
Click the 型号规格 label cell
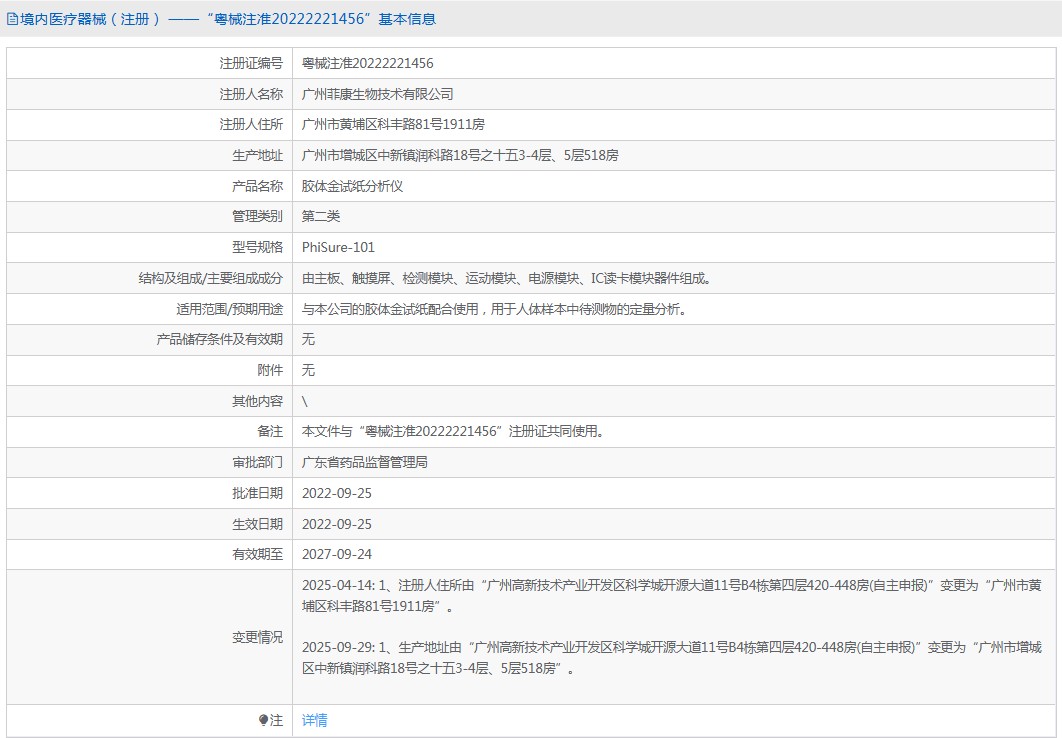150,248
